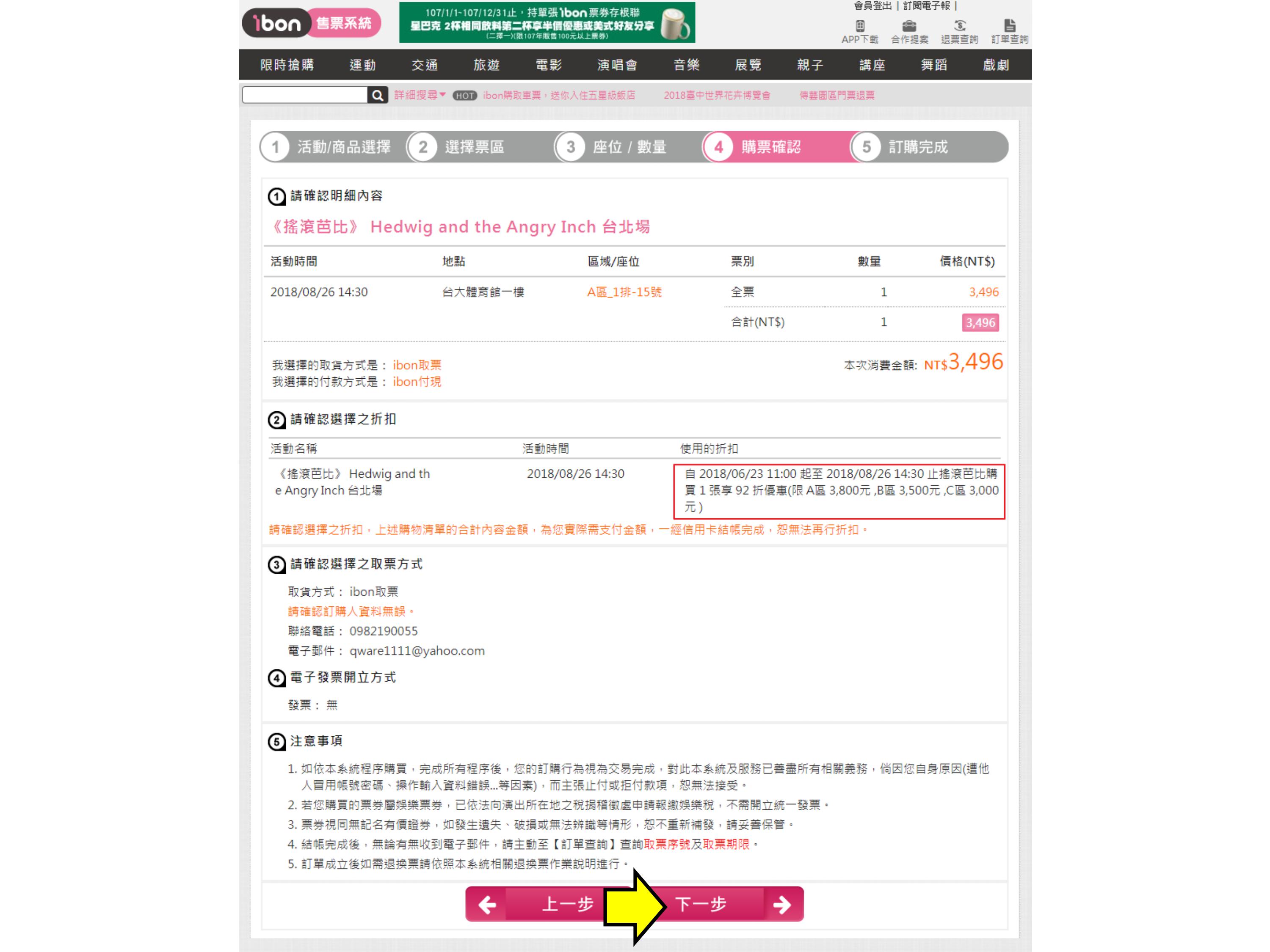The width and height of the screenshot is (1270, 952).
Task: Select the 電影 menu category
Action: click(548, 65)
